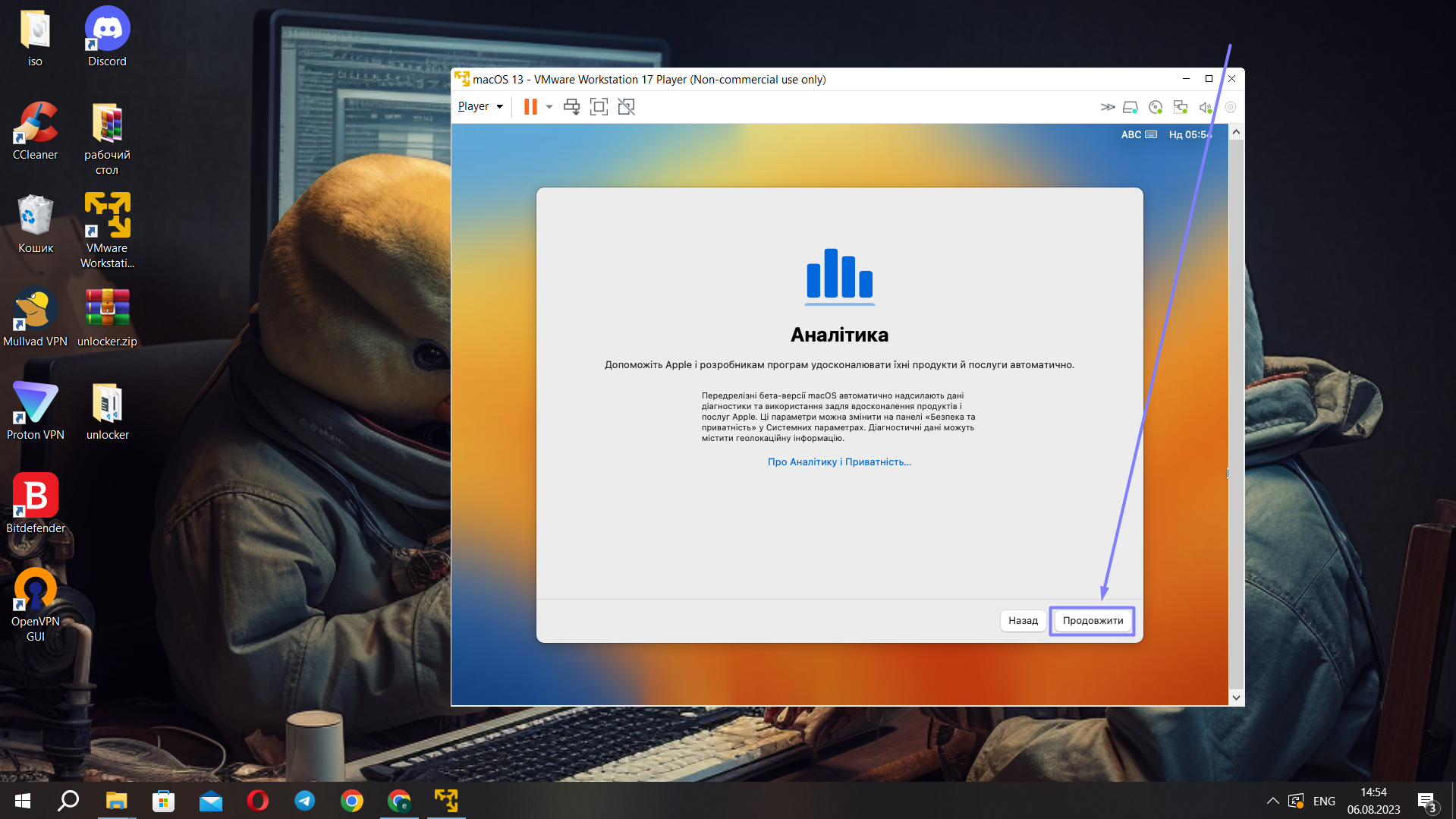Click the sound card device icon

[x=1205, y=107]
